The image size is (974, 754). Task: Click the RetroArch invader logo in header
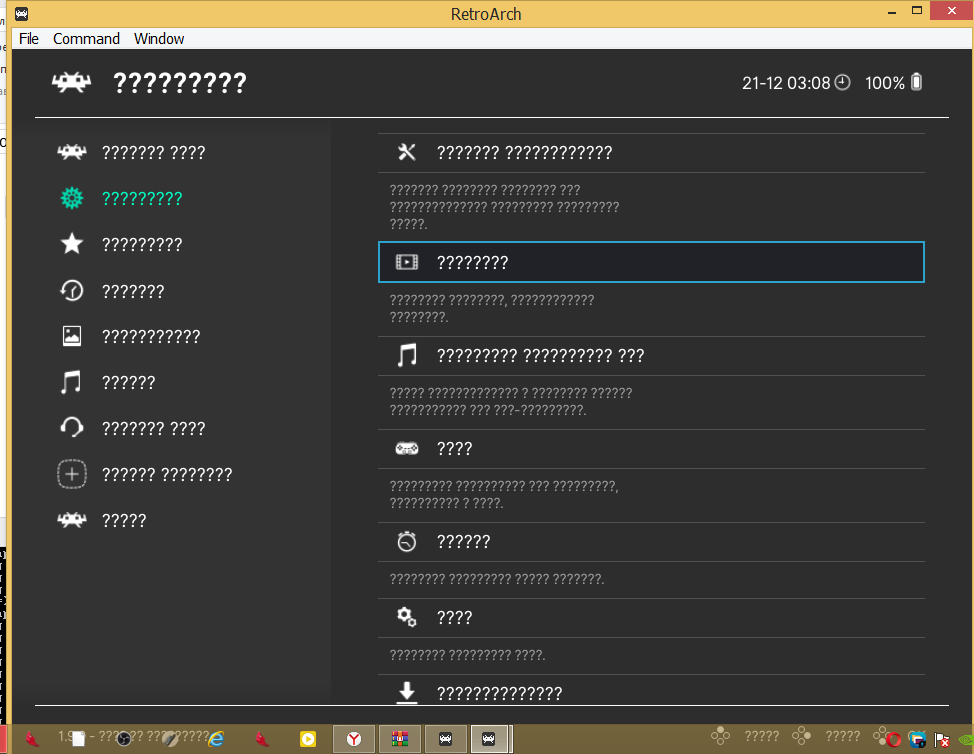71,82
